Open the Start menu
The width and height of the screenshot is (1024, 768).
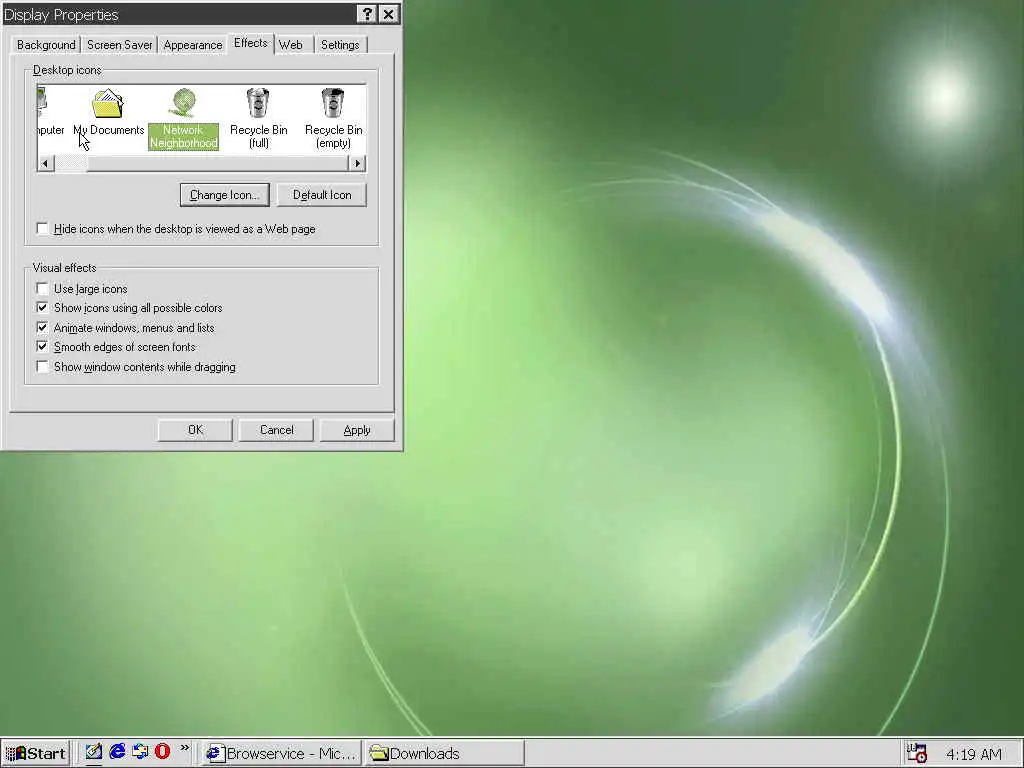tap(36, 753)
